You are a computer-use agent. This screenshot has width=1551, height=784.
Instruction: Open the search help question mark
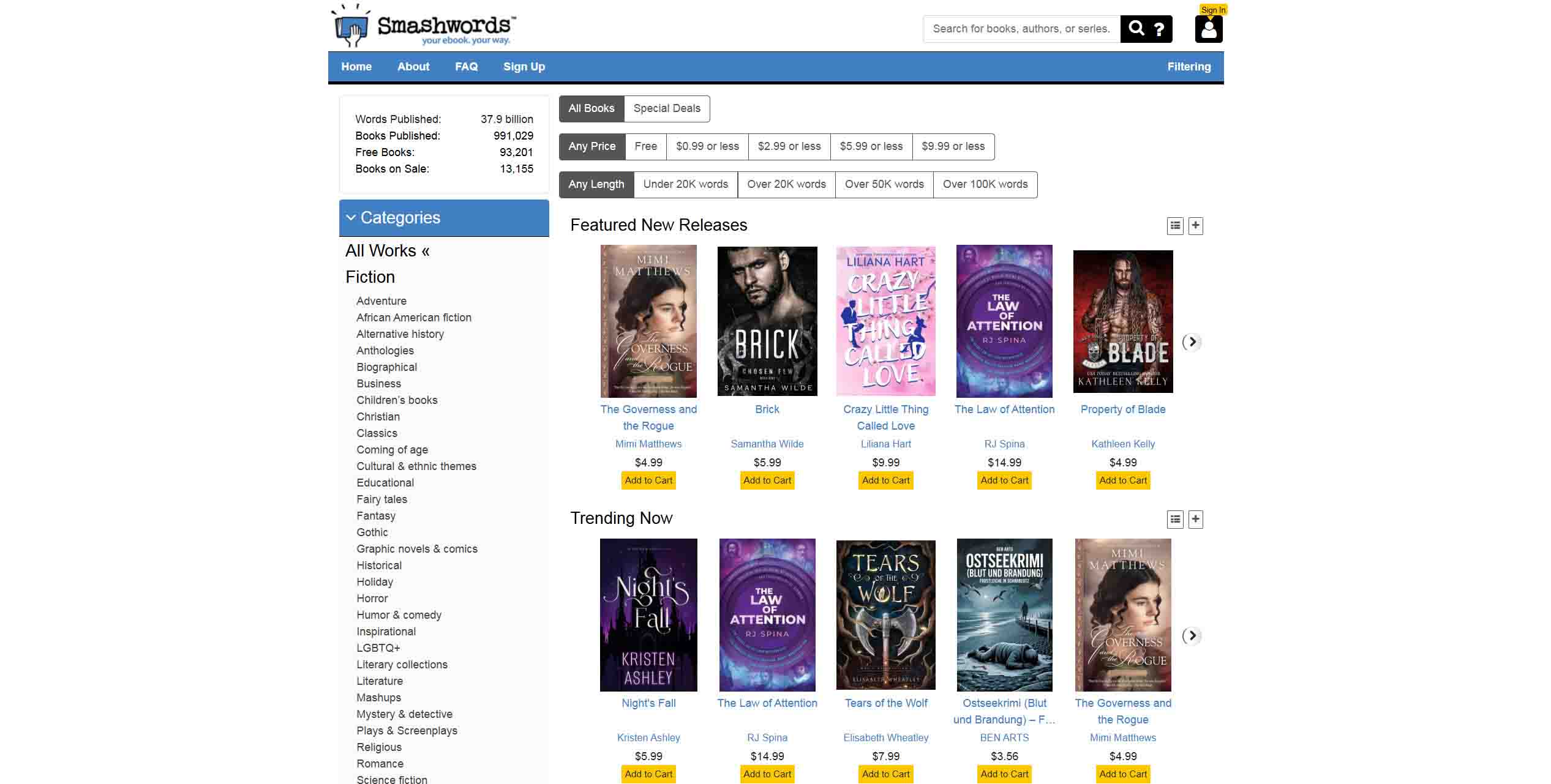click(1159, 29)
